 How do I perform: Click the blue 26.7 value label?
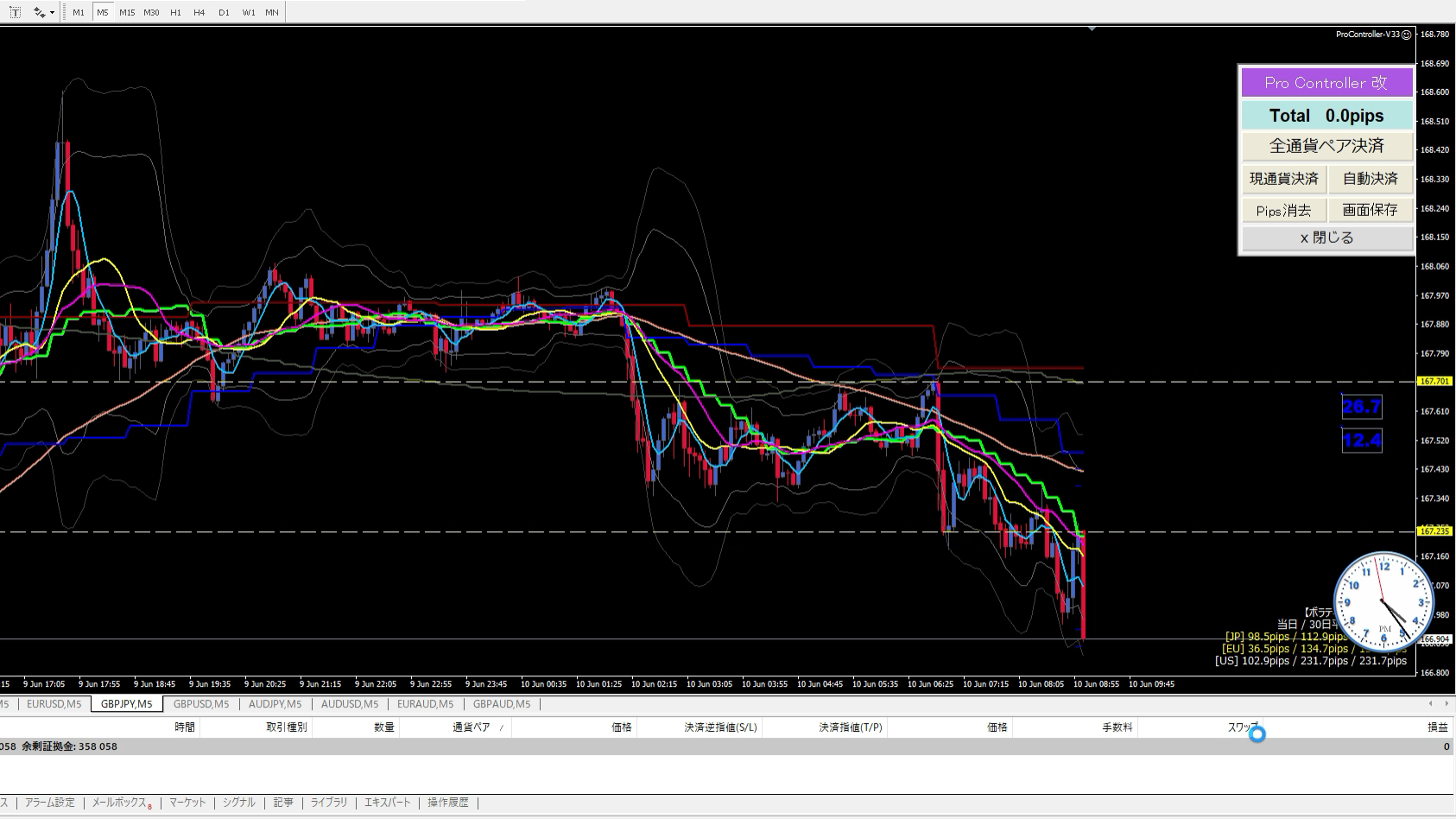(x=1362, y=407)
